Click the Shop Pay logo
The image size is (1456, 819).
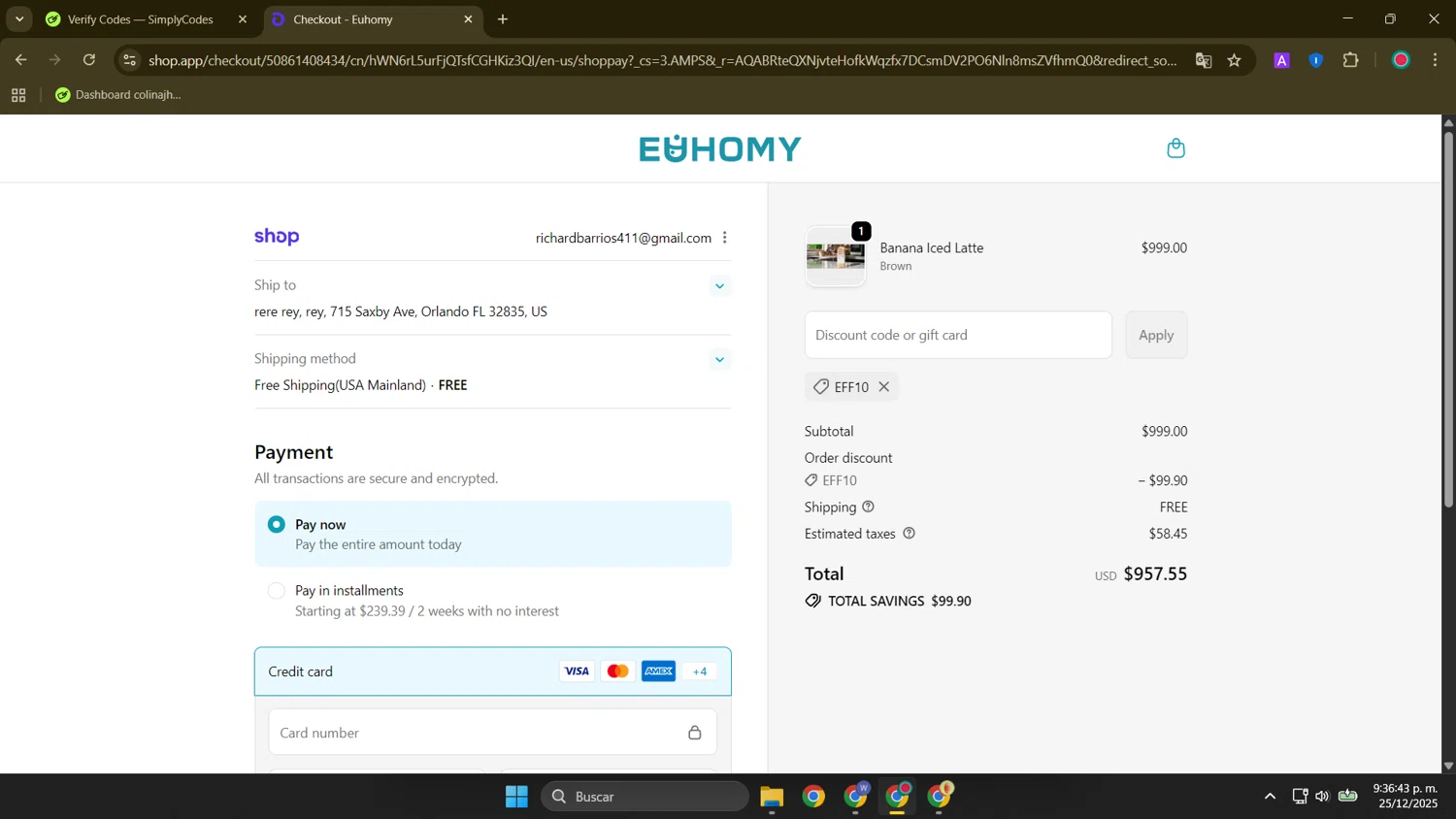(277, 237)
